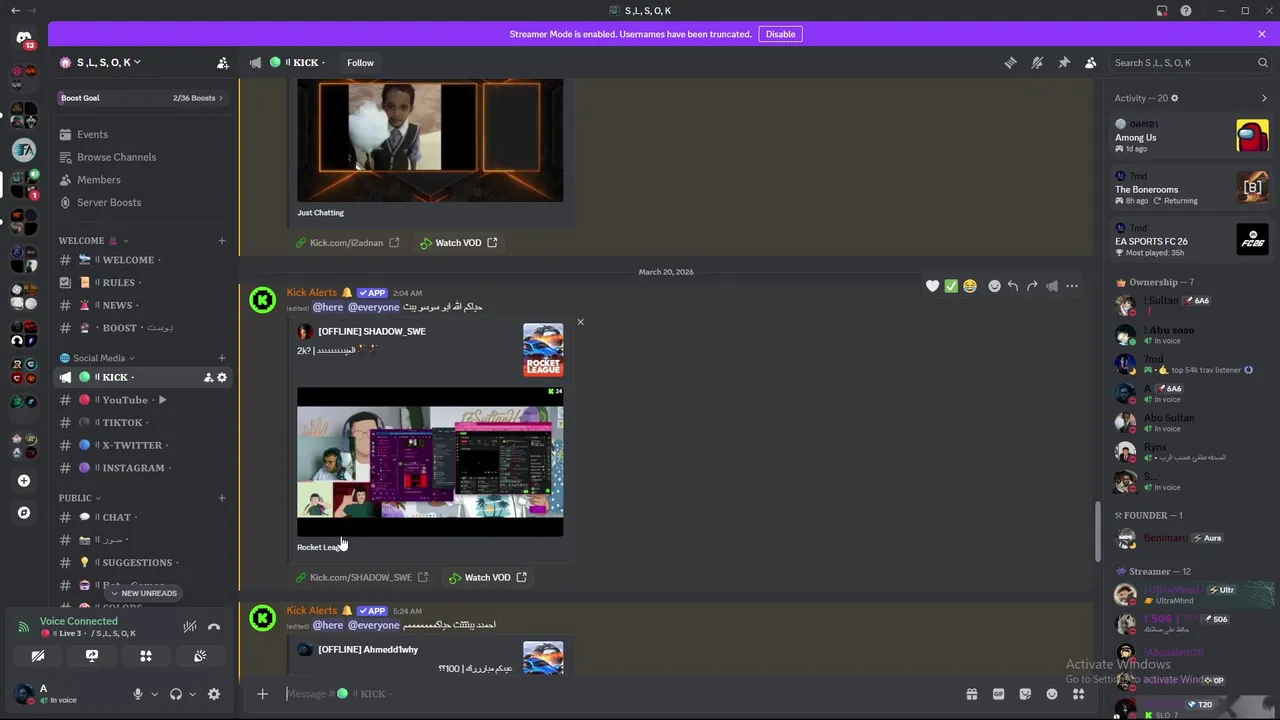This screenshot has height=720, width=1280.
Task: Open the S,L,S,O,K server dropdown menu
Action: [x=100, y=62]
